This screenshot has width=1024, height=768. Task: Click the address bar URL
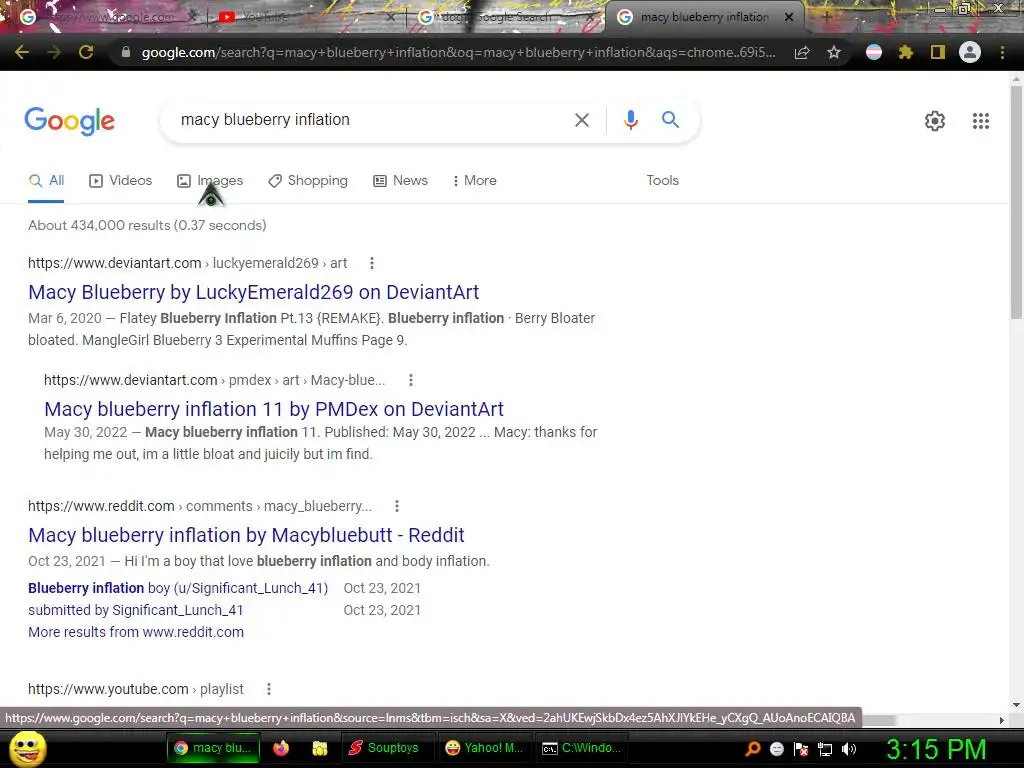[457, 52]
